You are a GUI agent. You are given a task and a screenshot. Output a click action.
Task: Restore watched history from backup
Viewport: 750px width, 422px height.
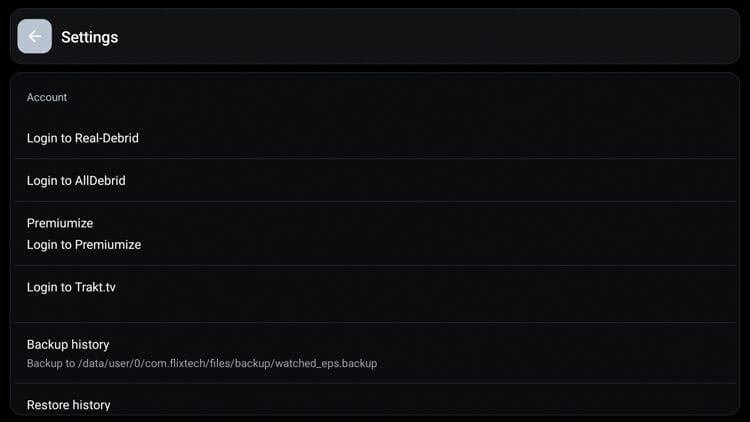pyautogui.click(x=68, y=404)
